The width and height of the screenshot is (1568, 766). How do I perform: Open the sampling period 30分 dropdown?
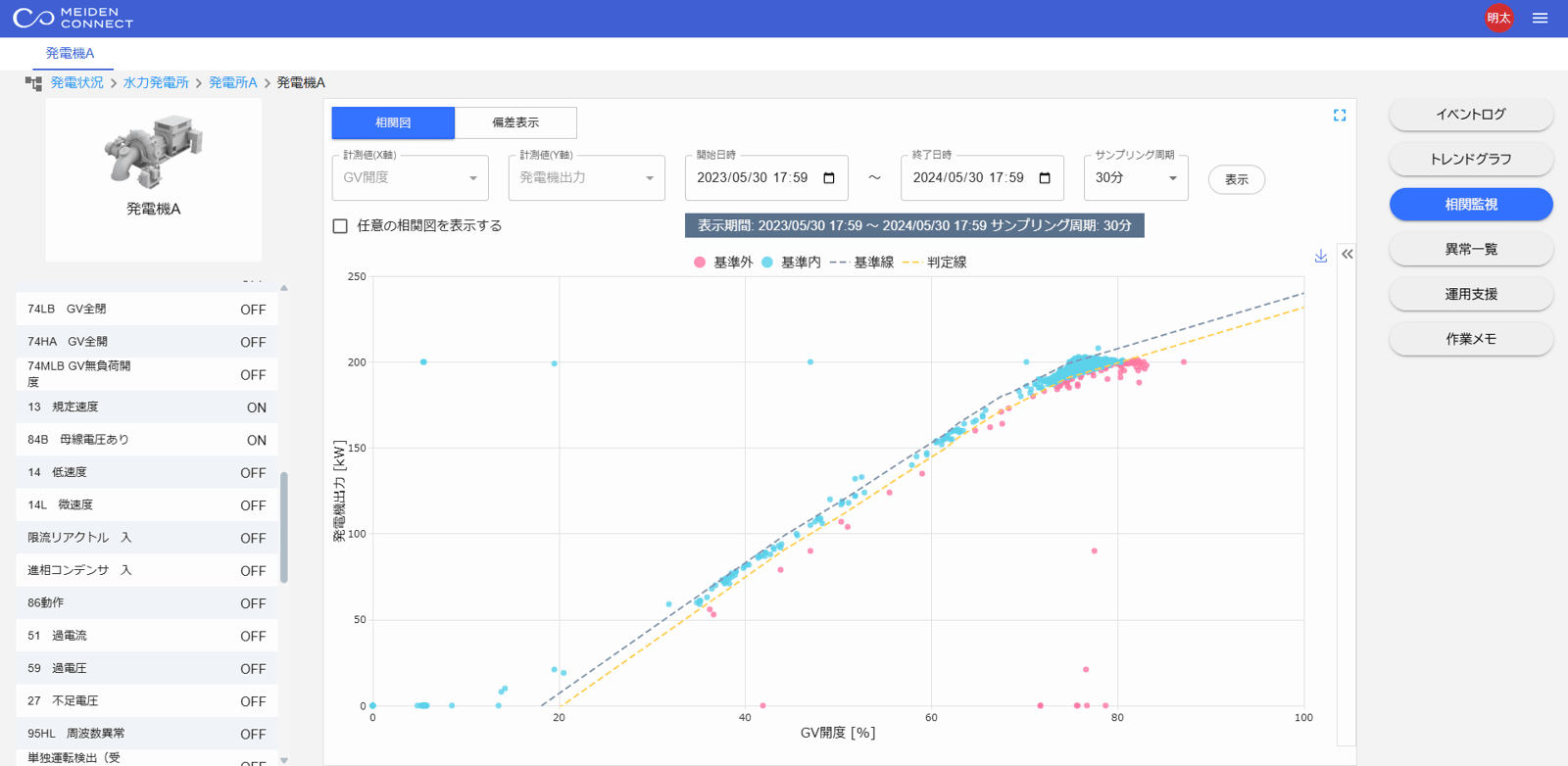pos(1136,178)
